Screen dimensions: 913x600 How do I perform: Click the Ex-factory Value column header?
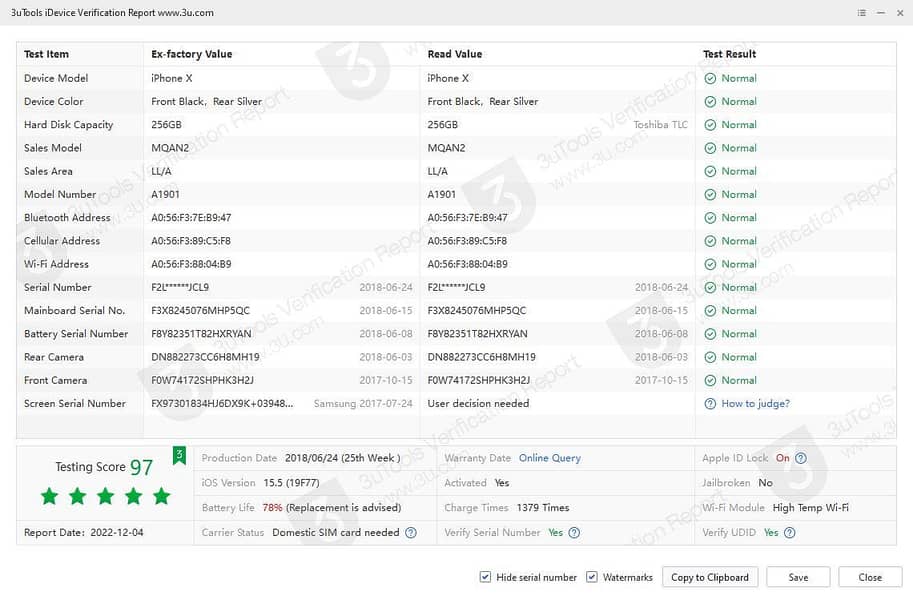click(x=192, y=54)
